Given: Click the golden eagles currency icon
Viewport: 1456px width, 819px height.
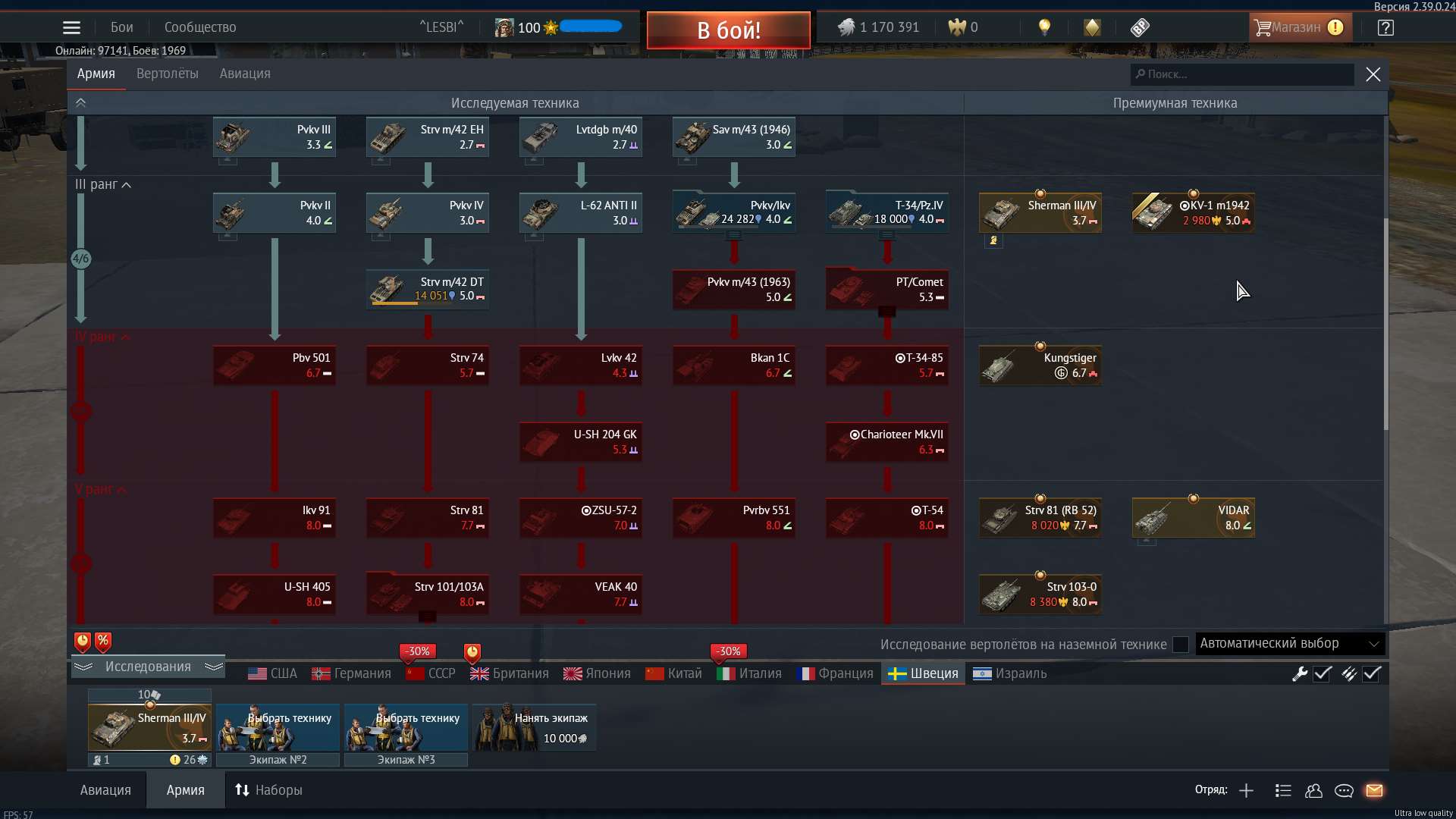Looking at the screenshot, I should 957,27.
